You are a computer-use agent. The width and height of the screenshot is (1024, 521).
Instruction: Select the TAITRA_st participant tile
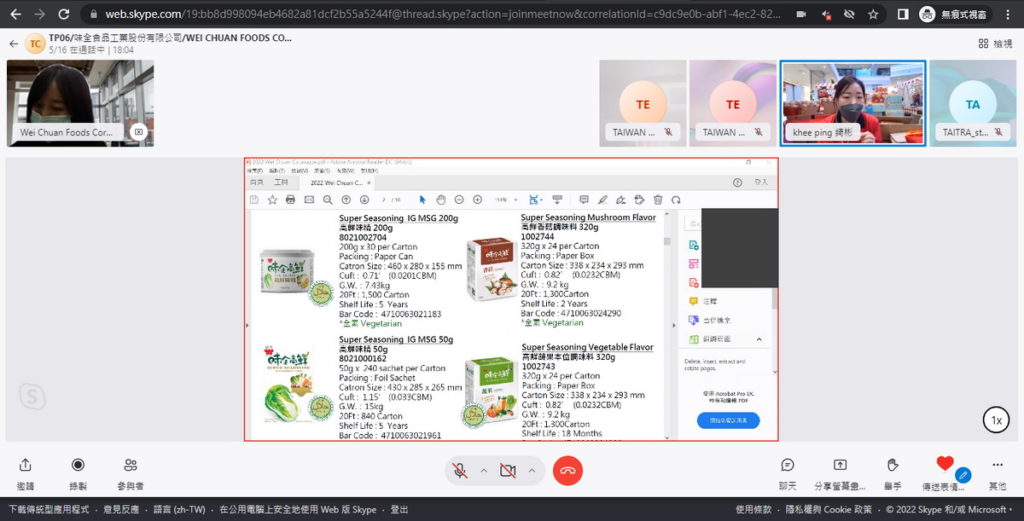click(x=973, y=103)
